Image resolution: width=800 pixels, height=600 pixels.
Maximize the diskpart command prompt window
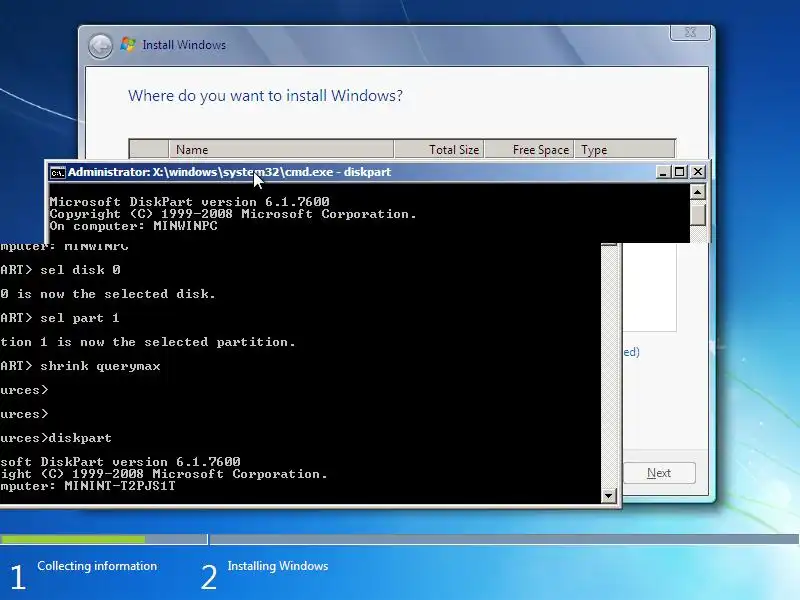coord(680,172)
